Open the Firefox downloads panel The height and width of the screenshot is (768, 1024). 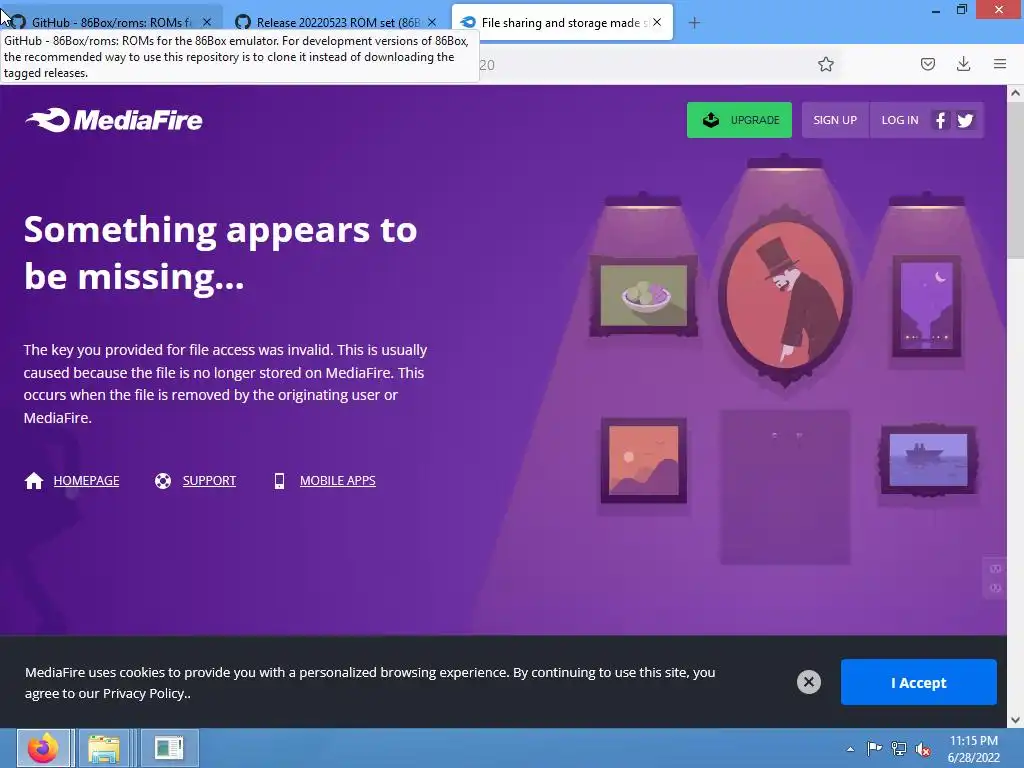(963, 64)
